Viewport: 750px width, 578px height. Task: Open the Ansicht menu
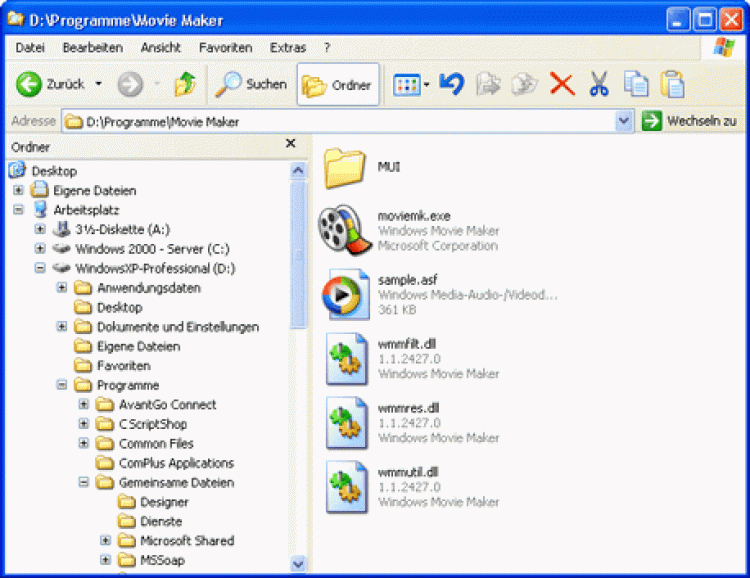161,47
